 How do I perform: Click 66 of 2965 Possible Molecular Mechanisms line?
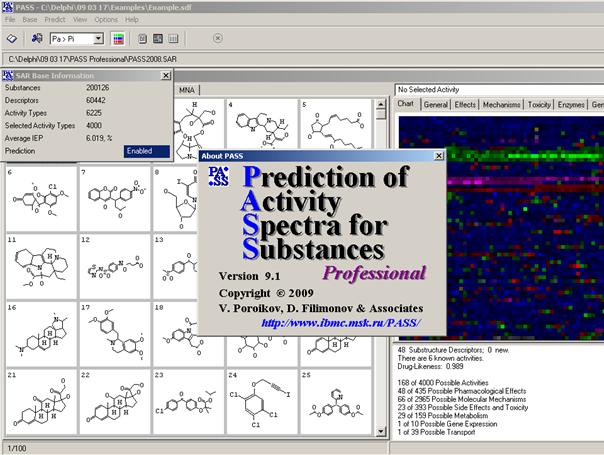tap(462, 399)
